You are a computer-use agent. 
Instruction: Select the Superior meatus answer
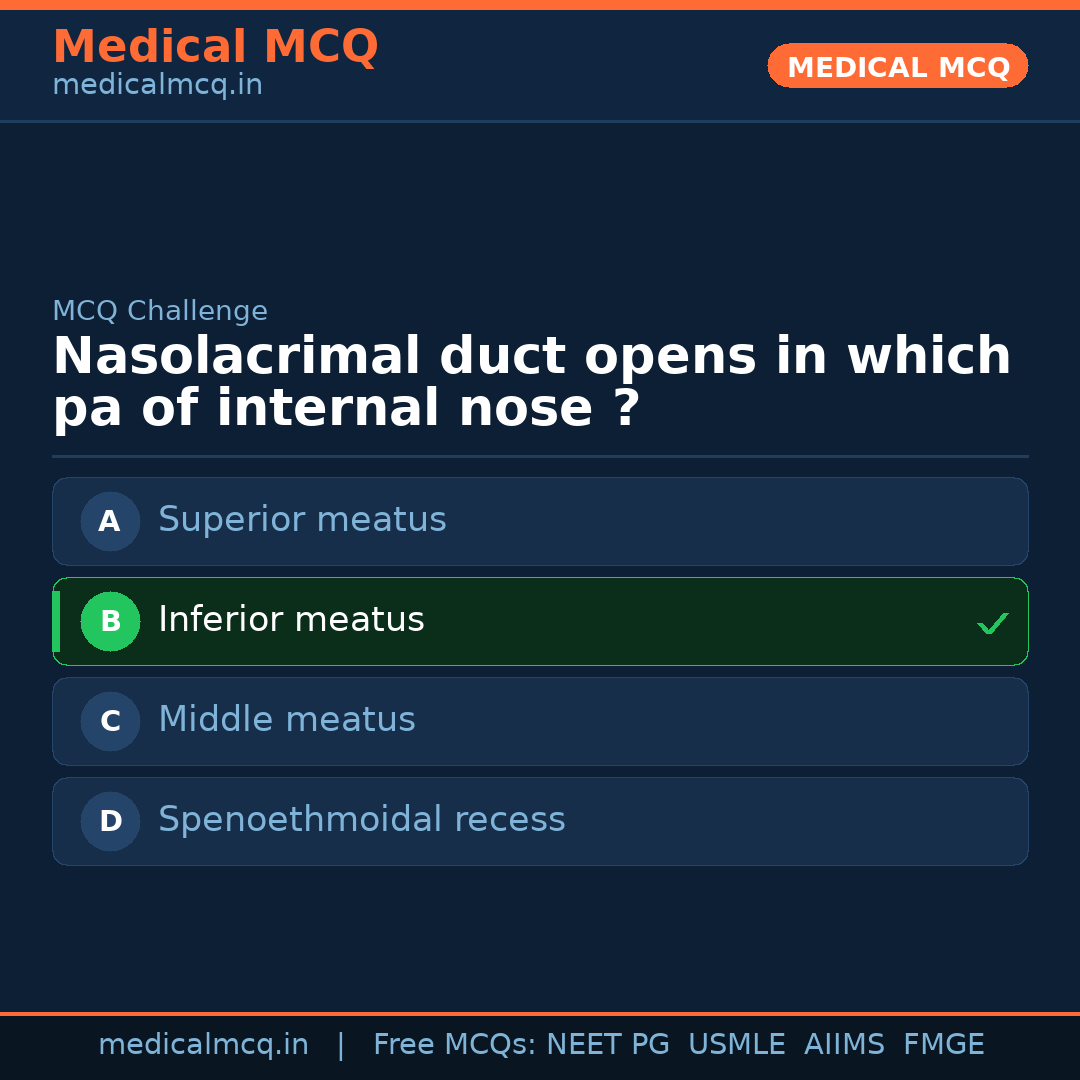point(302,520)
